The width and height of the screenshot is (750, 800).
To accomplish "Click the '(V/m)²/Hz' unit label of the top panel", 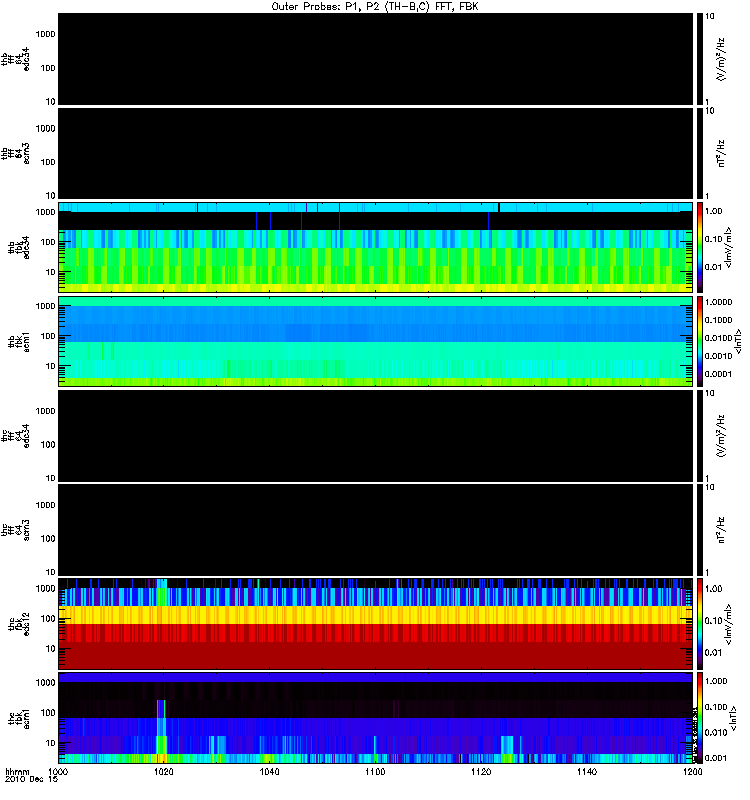I will pos(721,59).
